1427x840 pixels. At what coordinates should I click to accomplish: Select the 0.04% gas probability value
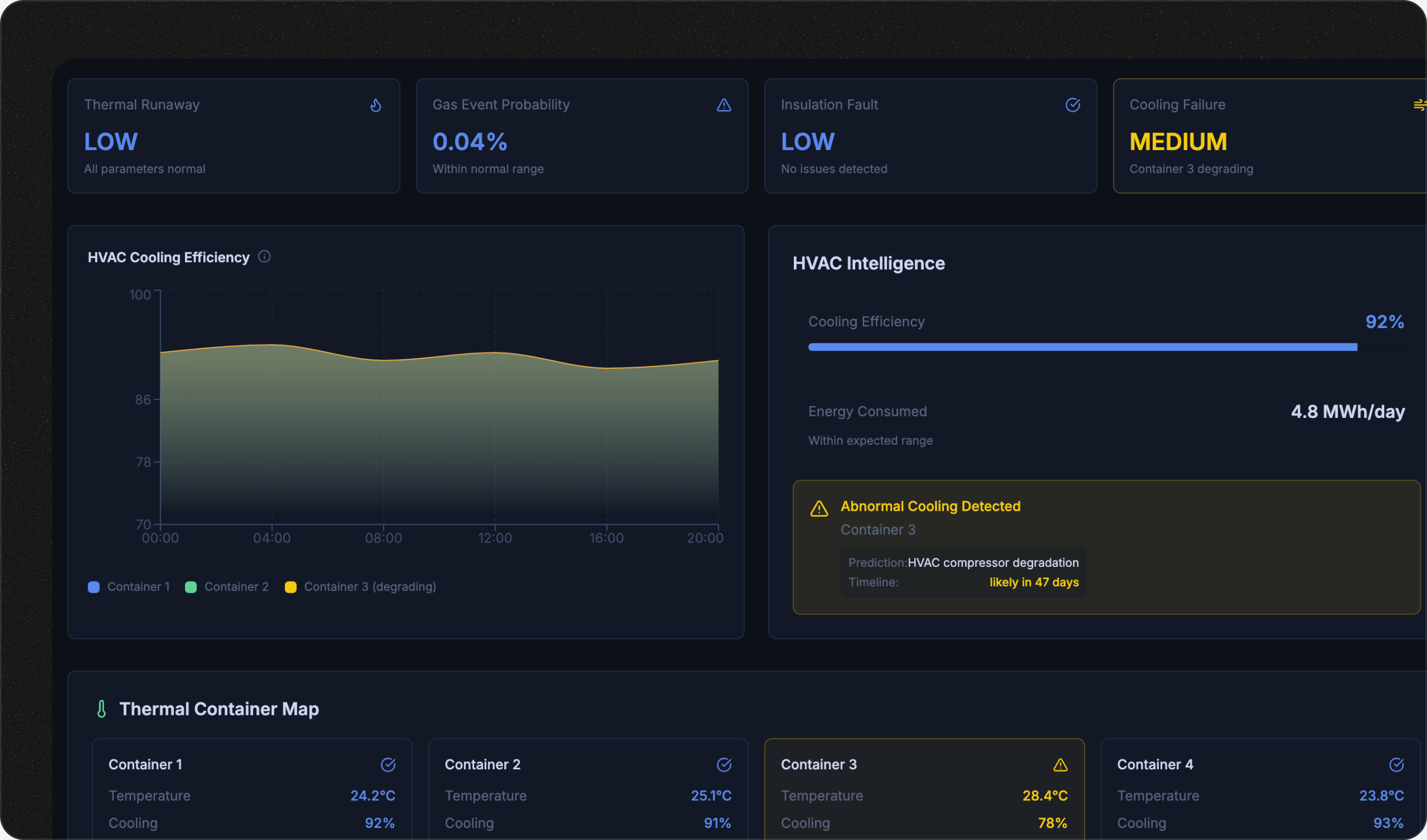coord(470,142)
